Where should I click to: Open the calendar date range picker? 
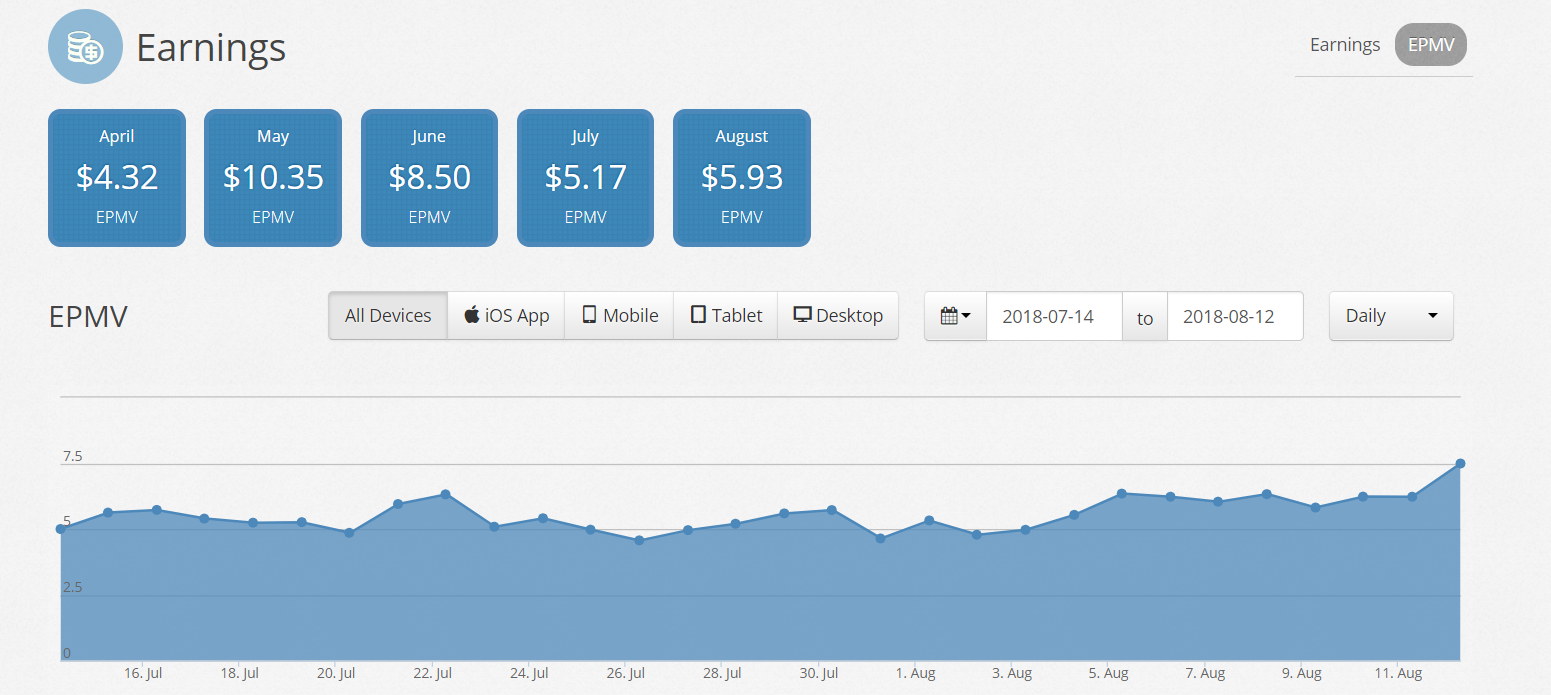[955, 316]
